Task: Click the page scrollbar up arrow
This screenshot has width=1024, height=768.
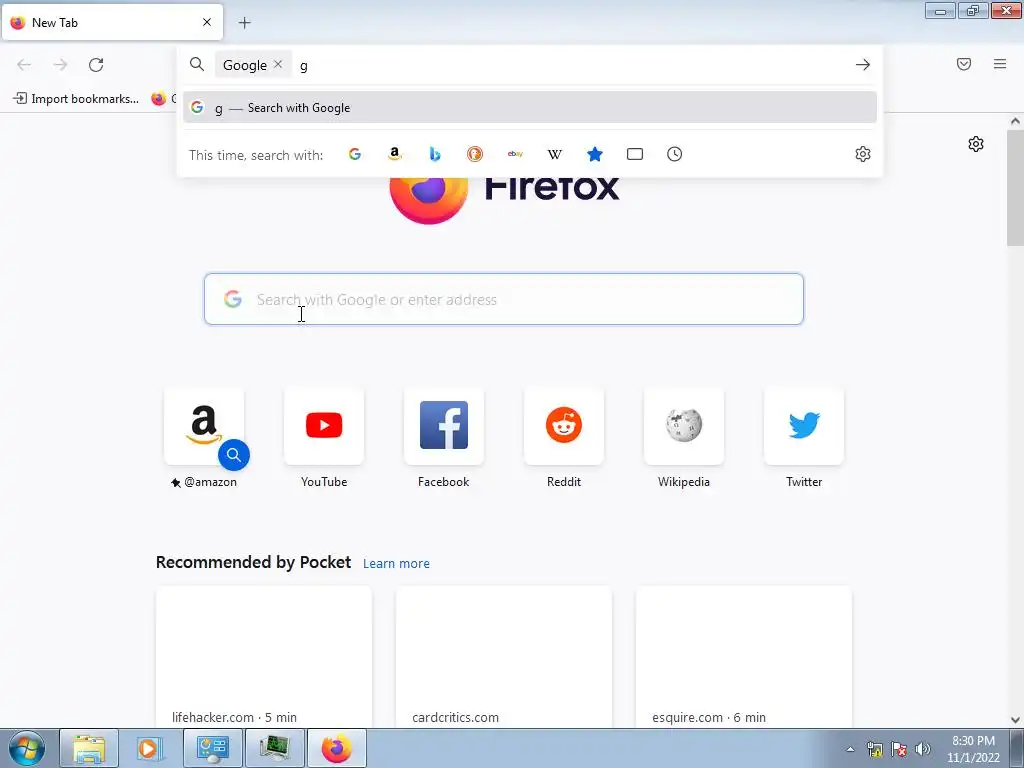Action: (x=1015, y=121)
